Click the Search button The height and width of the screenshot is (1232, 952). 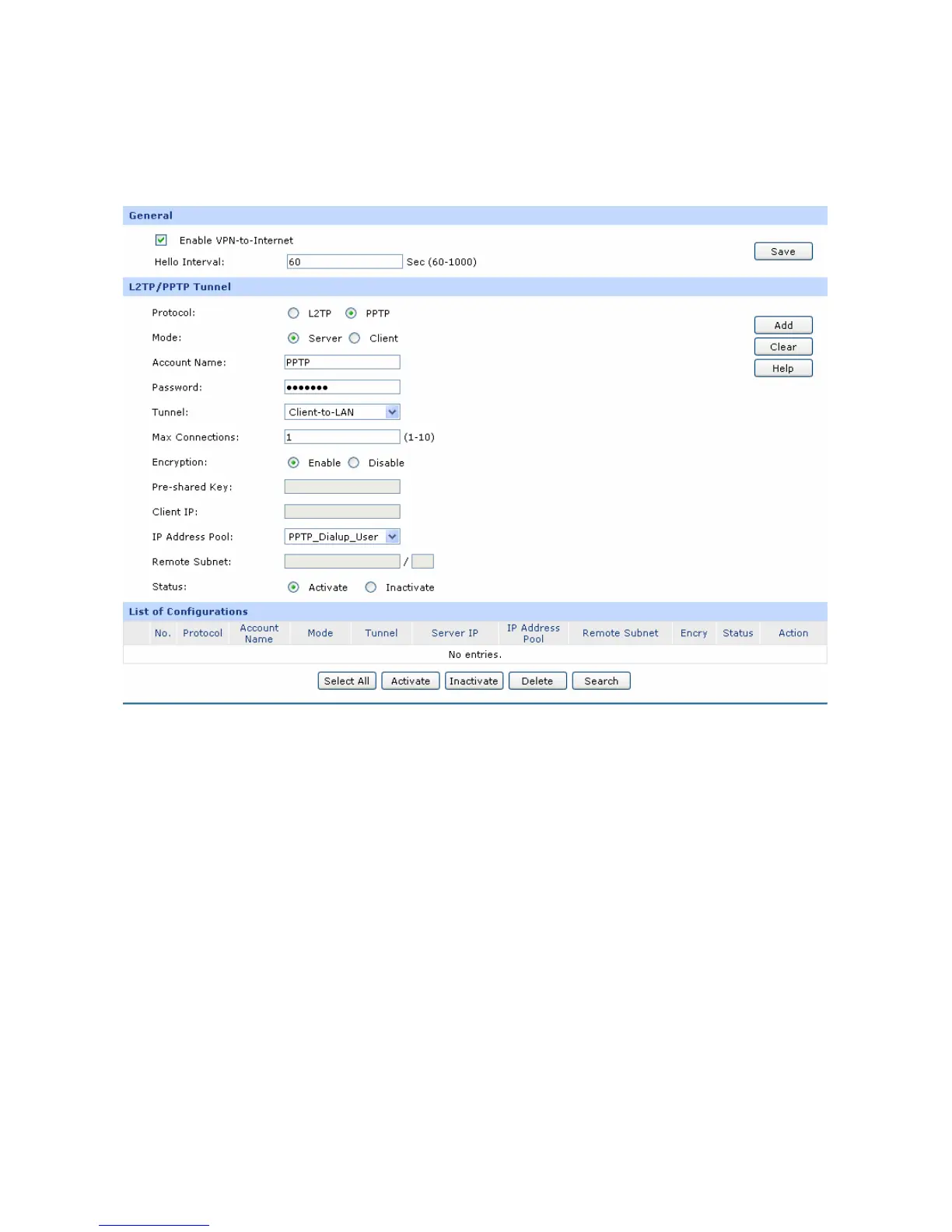[601, 681]
